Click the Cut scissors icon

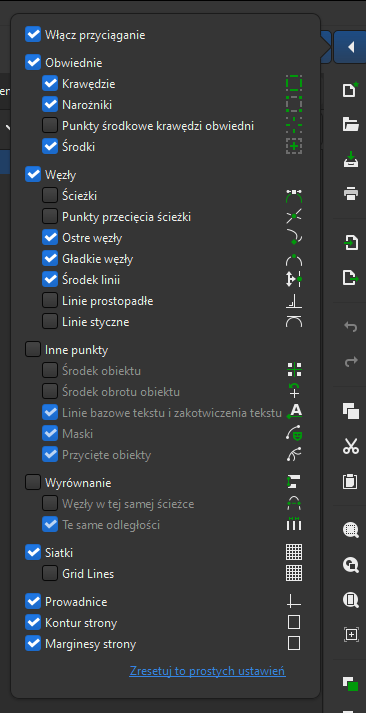tap(350, 446)
